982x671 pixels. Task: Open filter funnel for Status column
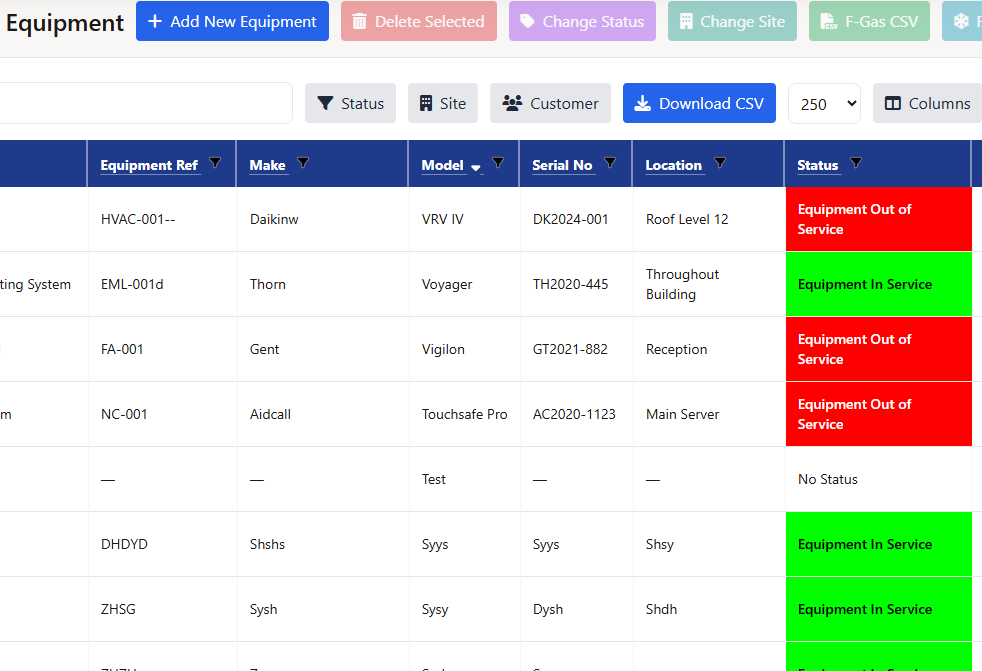856,163
